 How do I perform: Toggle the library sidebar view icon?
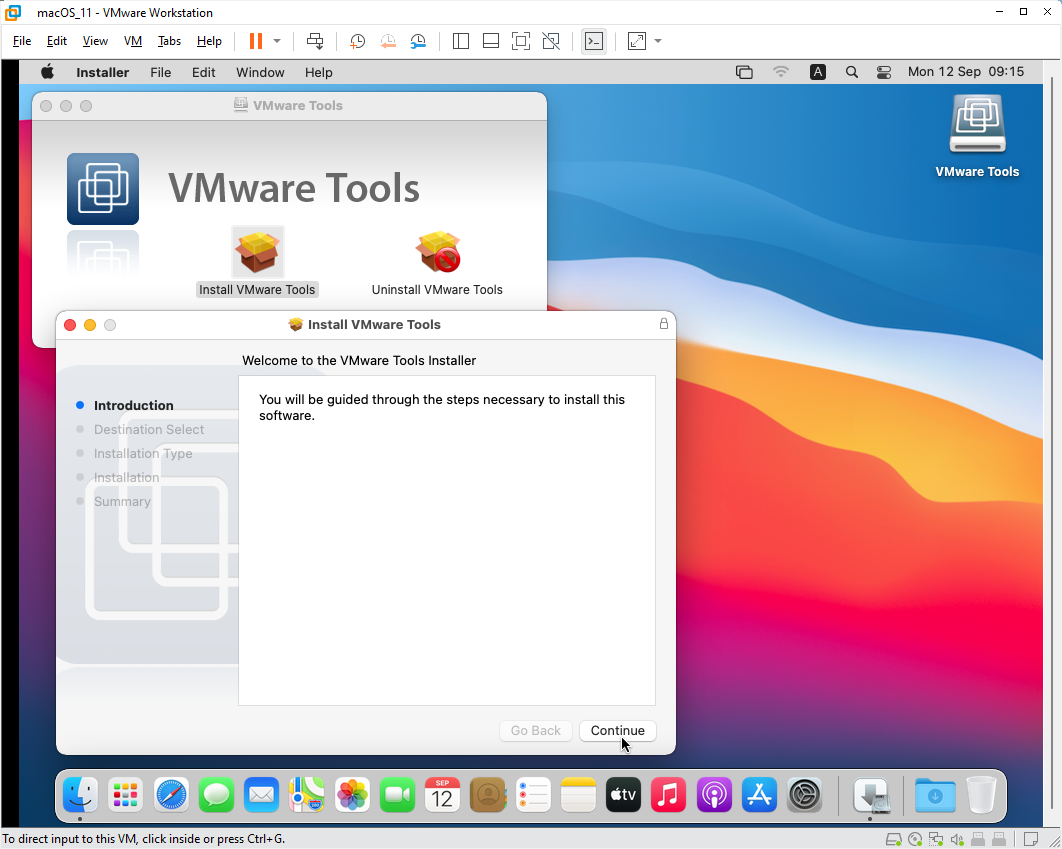click(461, 41)
